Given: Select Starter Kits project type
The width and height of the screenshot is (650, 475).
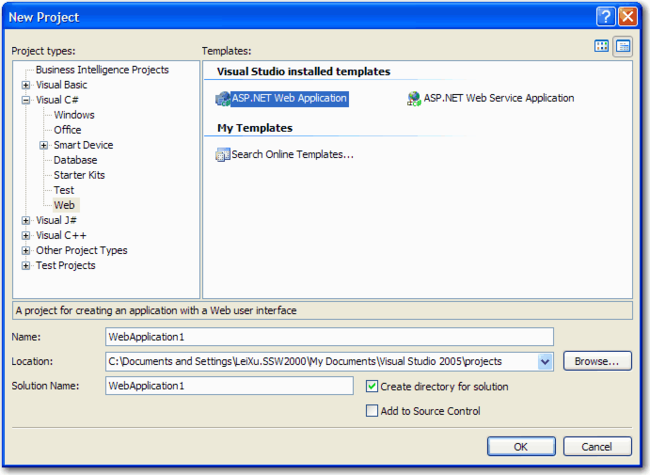Looking at the screenshot, I should [79, 175].
